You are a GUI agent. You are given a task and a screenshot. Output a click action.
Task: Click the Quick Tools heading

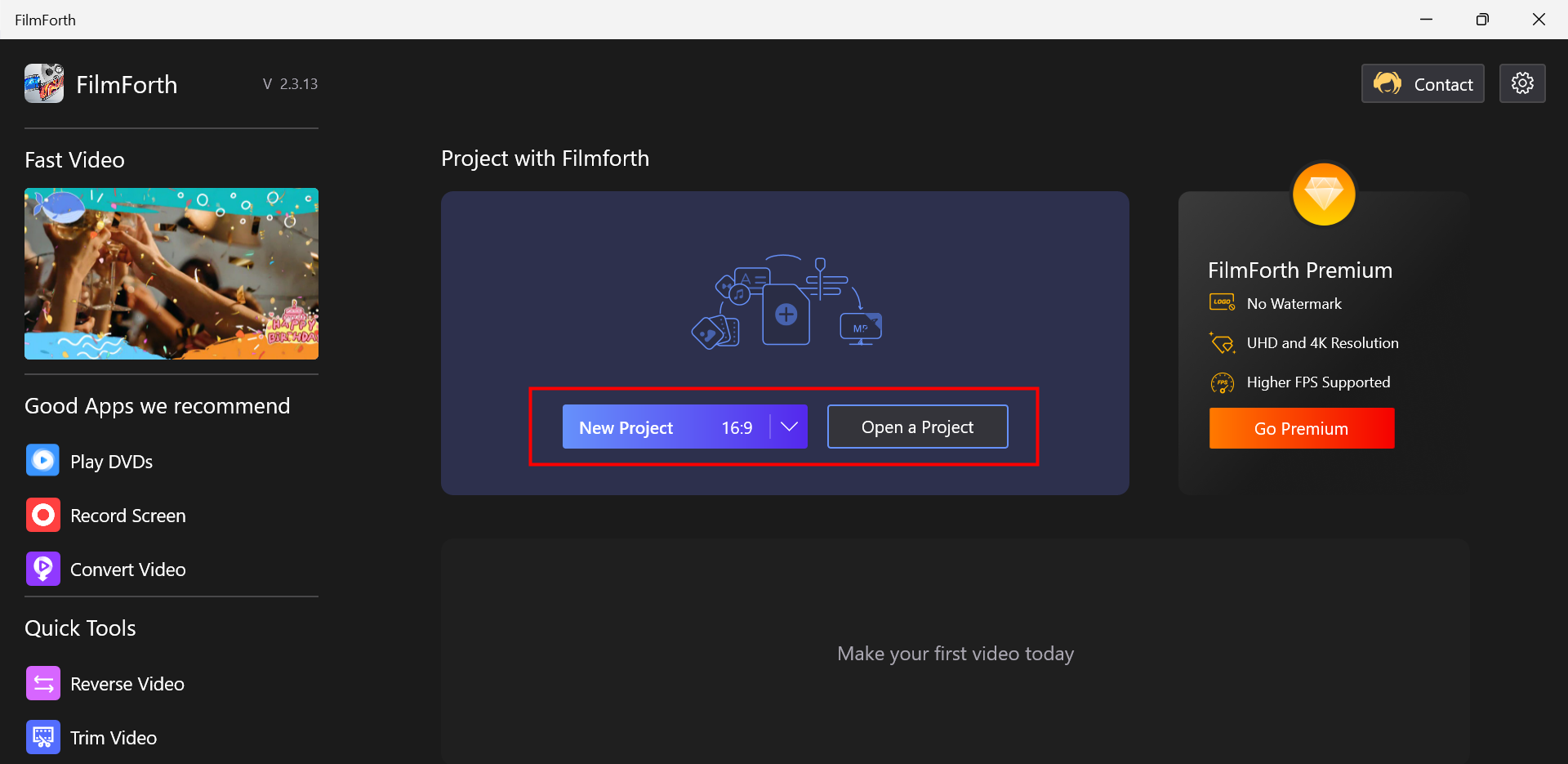[x=80, y=628]
